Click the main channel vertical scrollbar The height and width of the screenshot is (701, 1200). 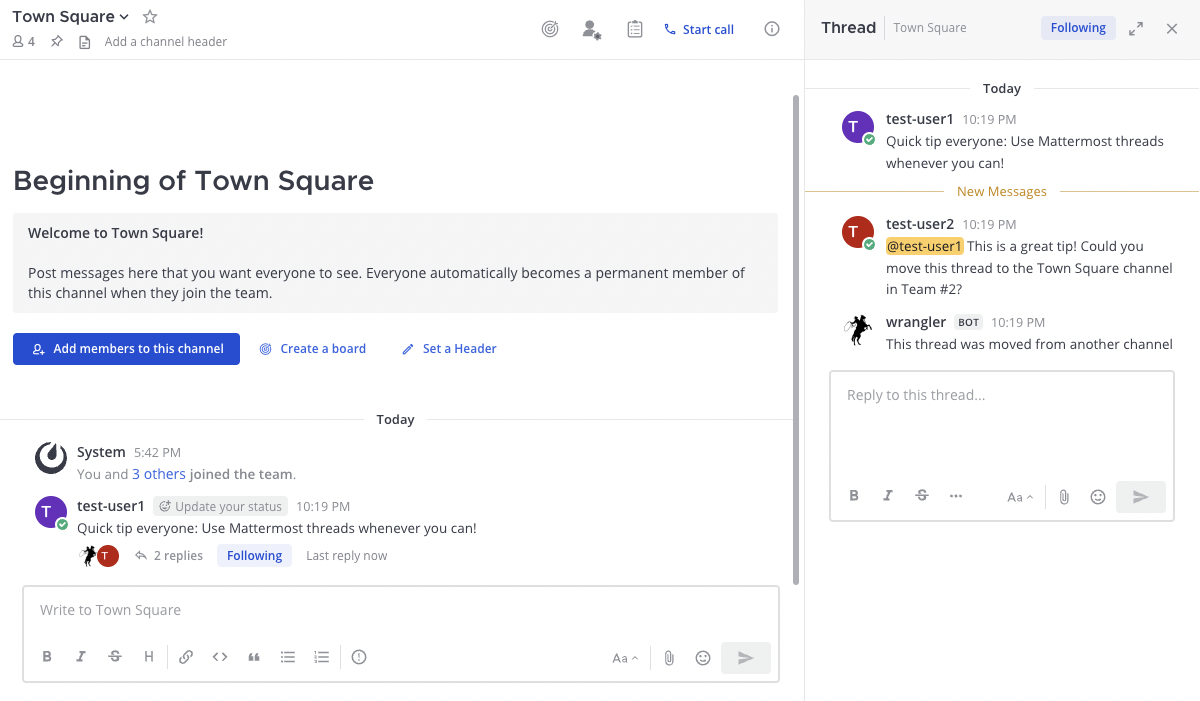[796, 340]
